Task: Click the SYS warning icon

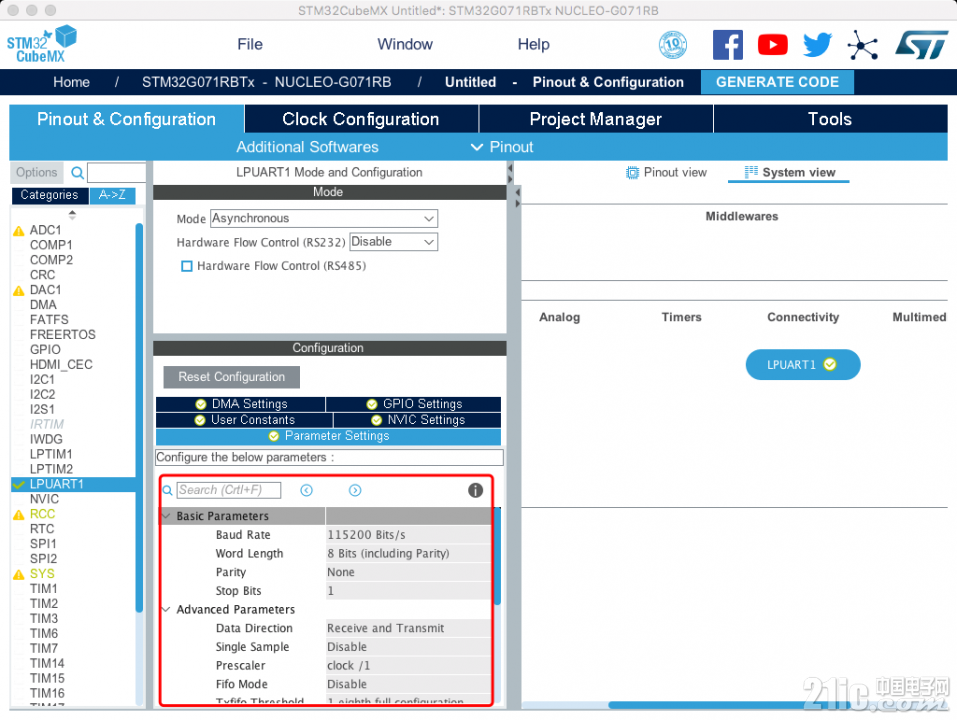Action: pyautogui.click(x=19, y=575)
